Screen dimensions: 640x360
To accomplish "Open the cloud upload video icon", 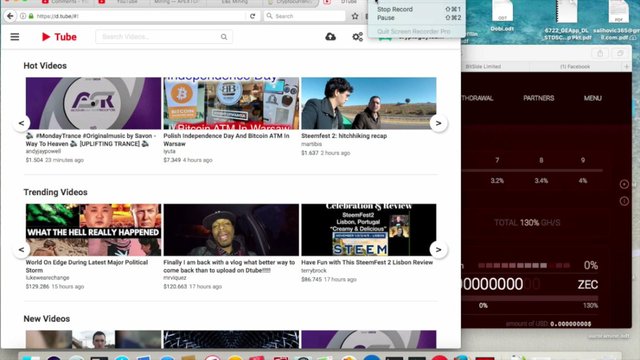I will [331, 37].
